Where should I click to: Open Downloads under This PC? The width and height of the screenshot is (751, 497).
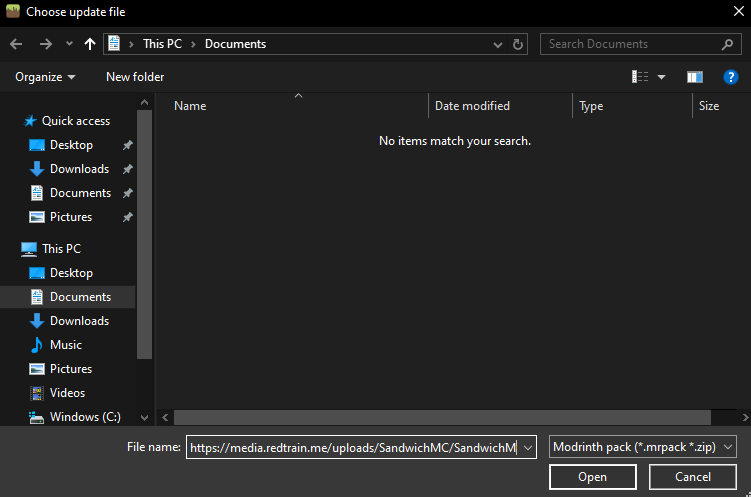[x=80, y=321]
